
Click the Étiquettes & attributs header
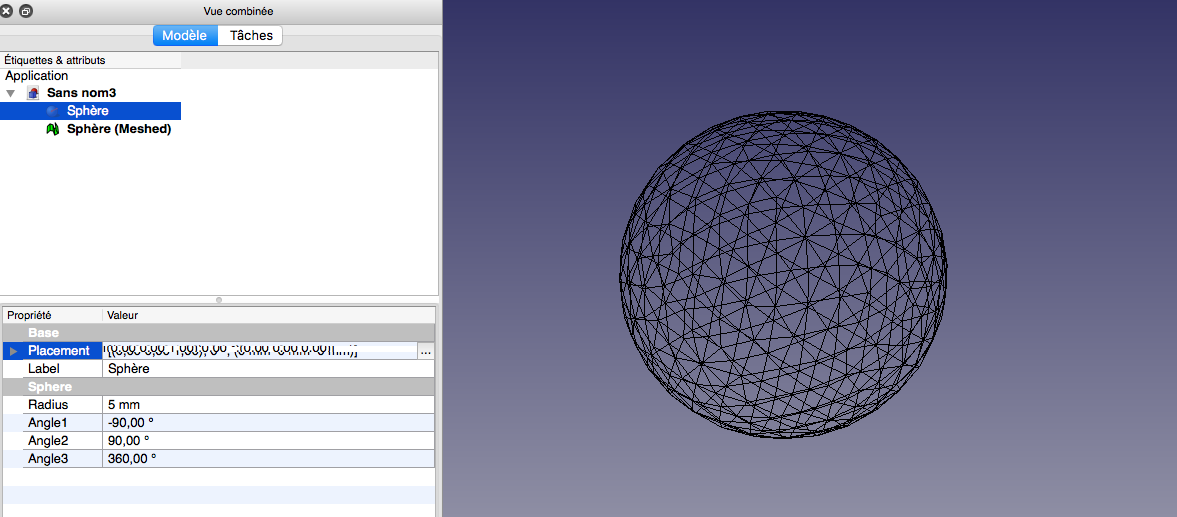tap(91, 60)
